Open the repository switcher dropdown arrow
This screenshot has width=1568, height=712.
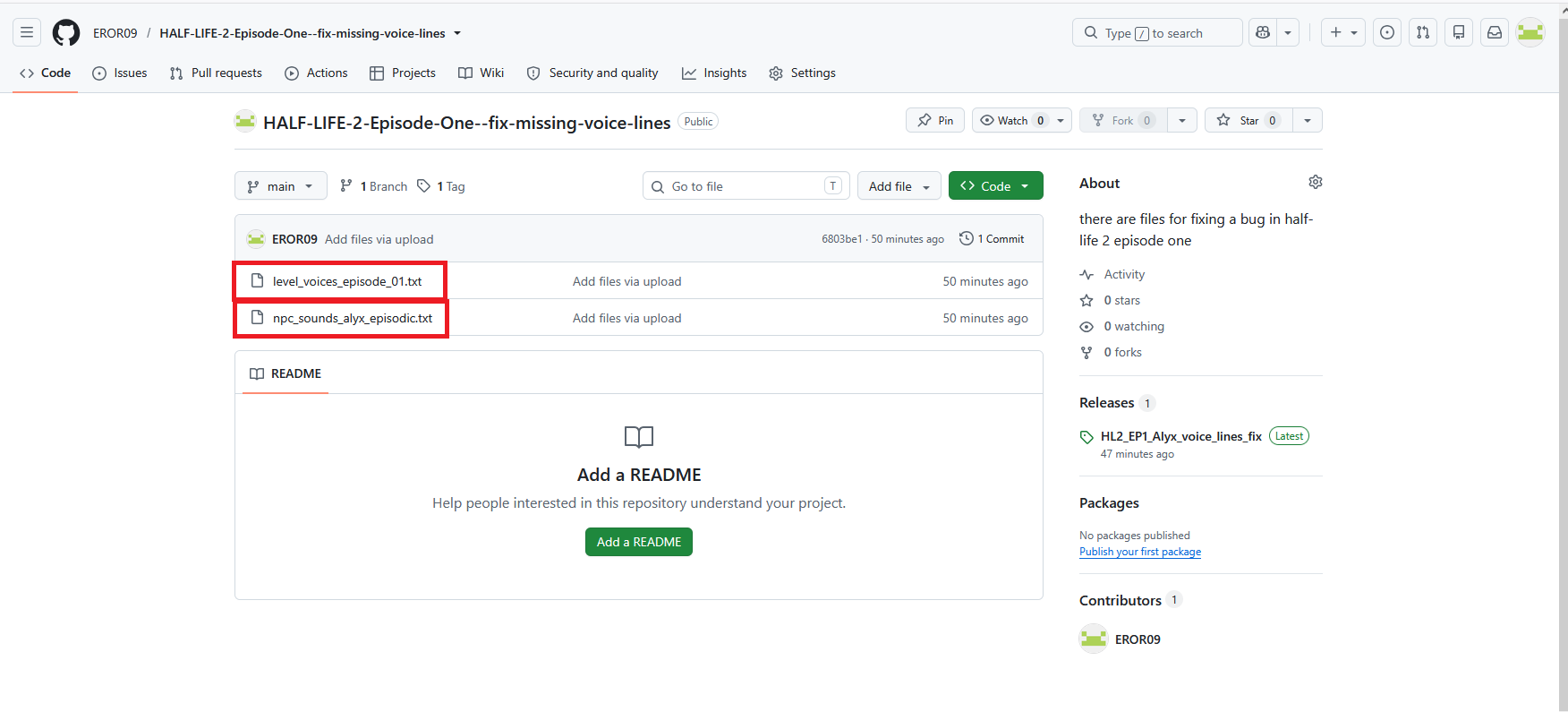457,33
